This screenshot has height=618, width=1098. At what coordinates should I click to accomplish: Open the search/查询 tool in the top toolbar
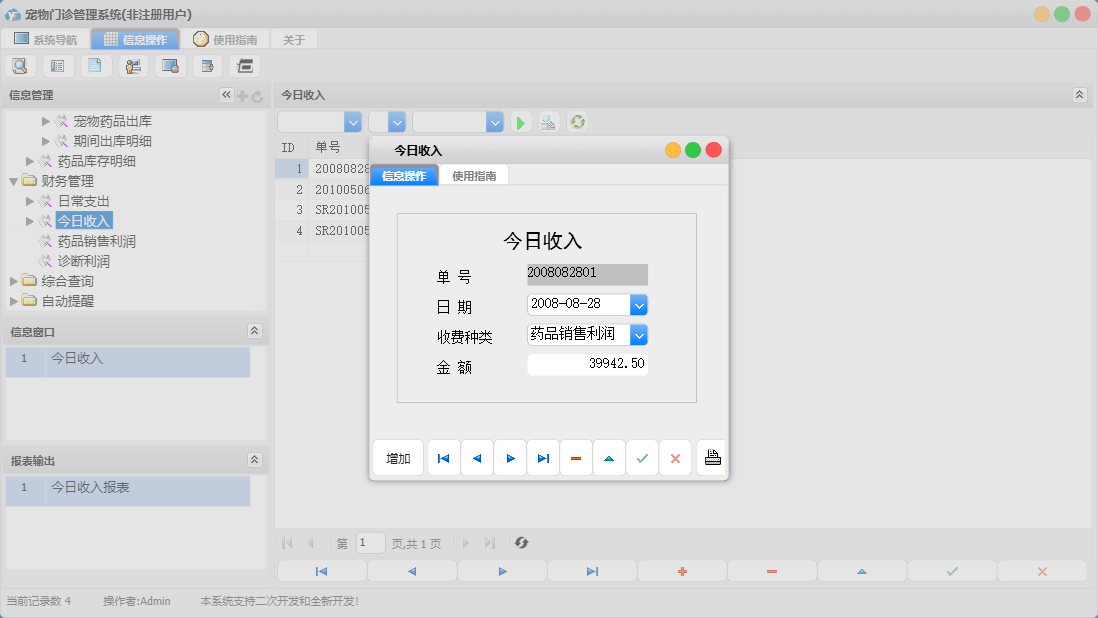tap(20, 65)
